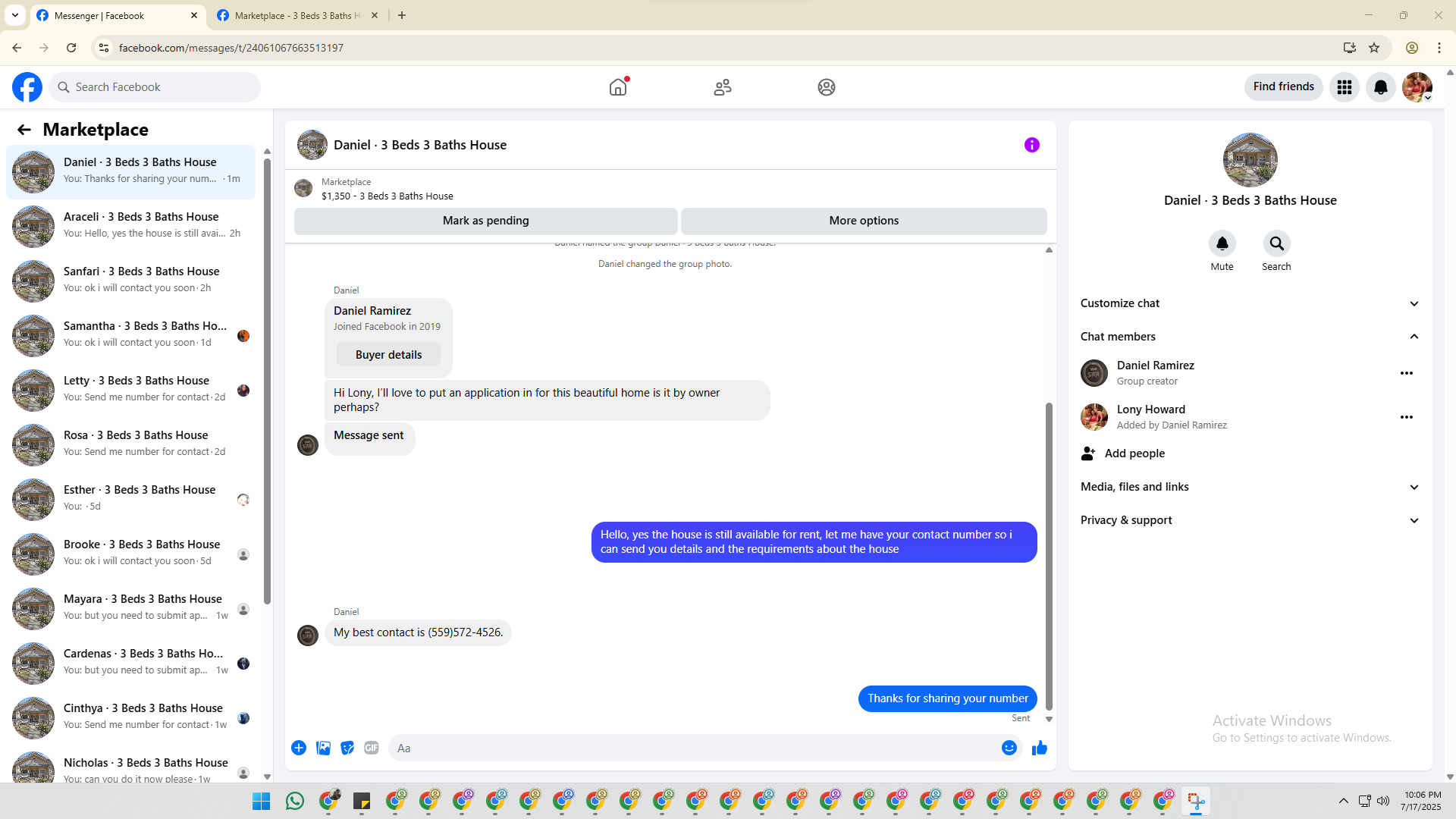
Task: Click the Facebook logo icon
Action: point(27,87)
